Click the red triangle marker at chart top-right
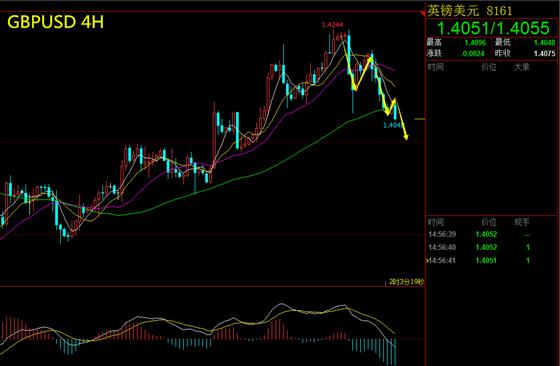 click(x=423, y=14)
